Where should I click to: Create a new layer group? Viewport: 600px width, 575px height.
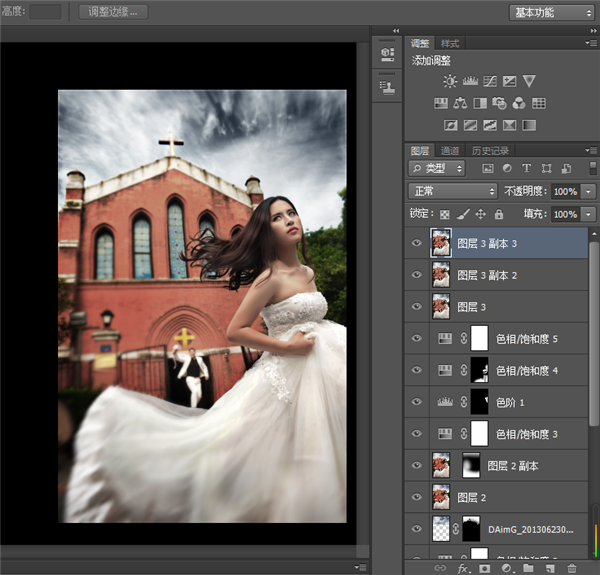tap(528, 568)
